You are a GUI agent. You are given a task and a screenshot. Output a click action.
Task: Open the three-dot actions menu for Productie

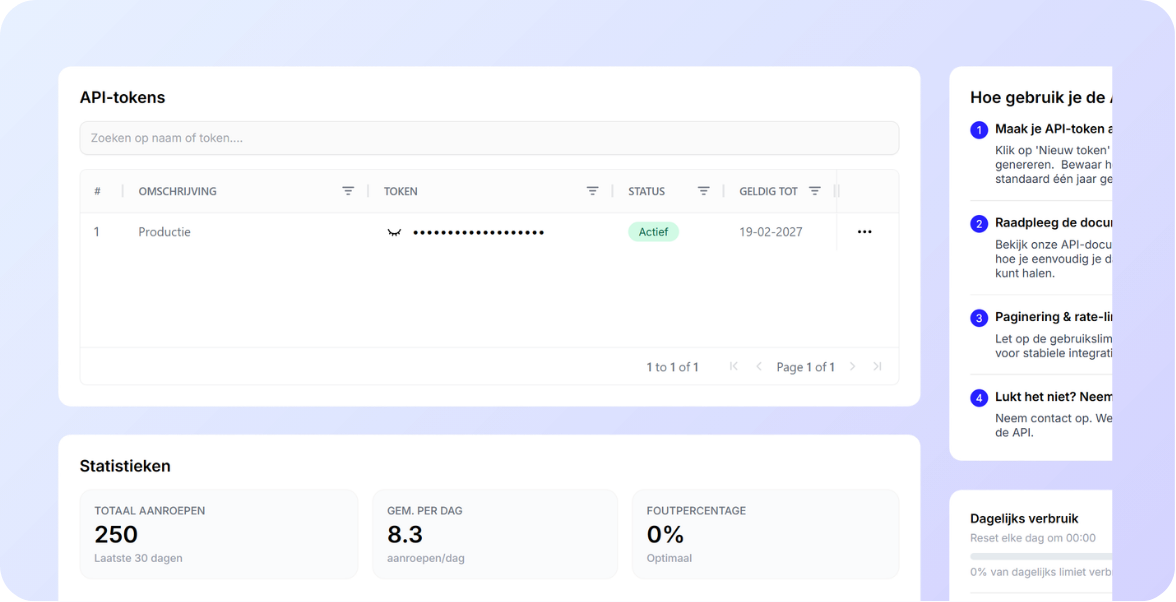click(865, 232)
